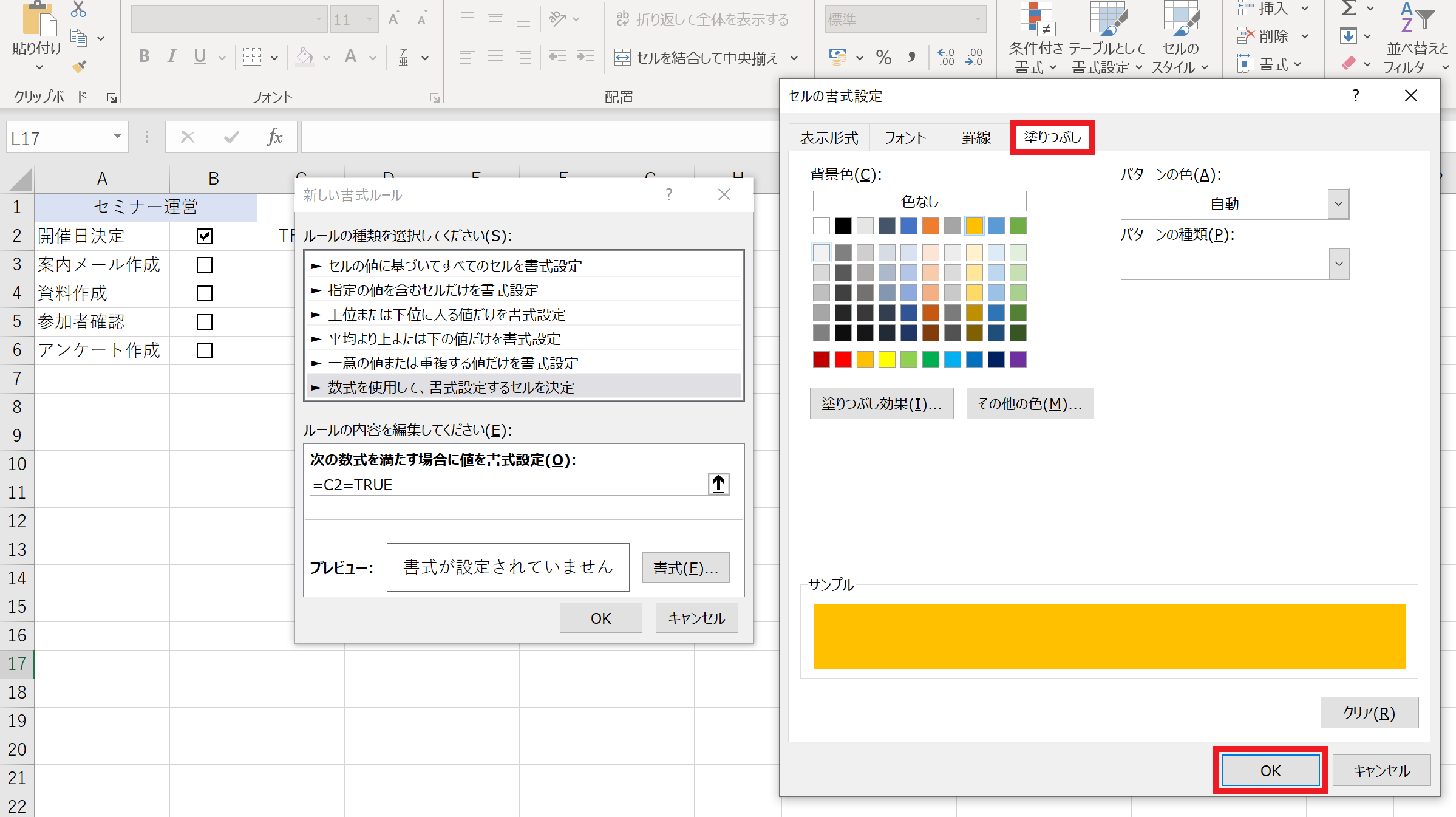Image resolution: width=1456 pixels, height=817 pixels.
Task: Open Format as Table (テーブルとして書式設定)
Action: point(1107,38)
